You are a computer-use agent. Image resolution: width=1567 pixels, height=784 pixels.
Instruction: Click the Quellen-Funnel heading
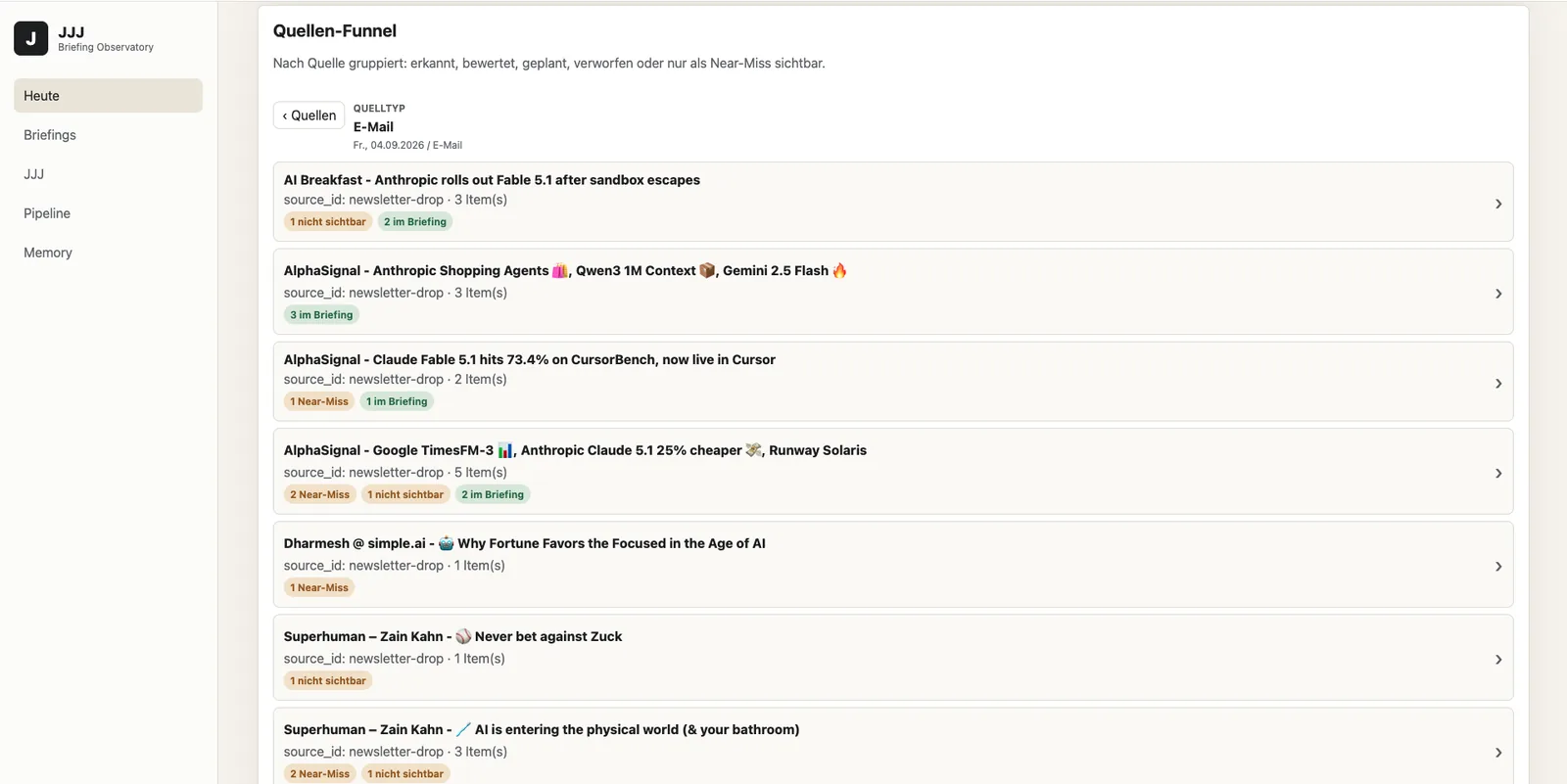point(335,31)
